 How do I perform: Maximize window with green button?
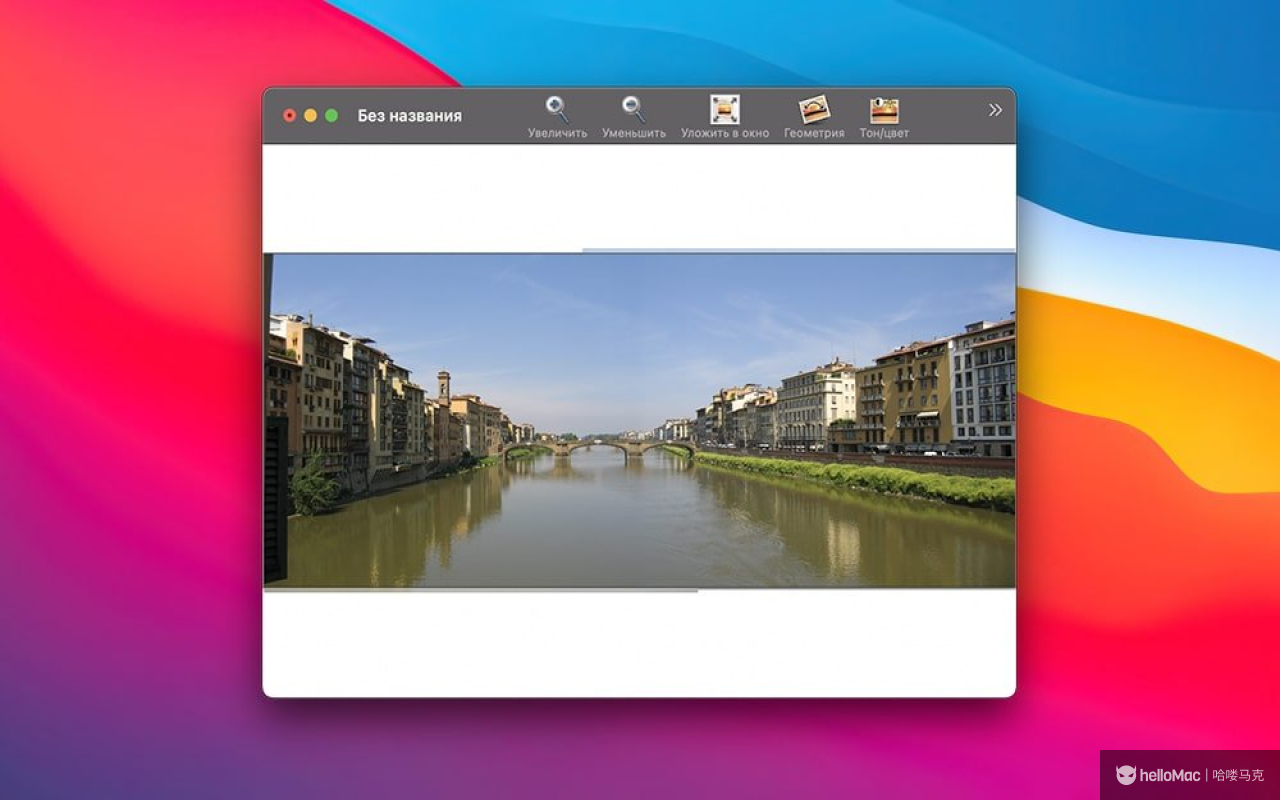pyautogui.click(x=332, y=116)
